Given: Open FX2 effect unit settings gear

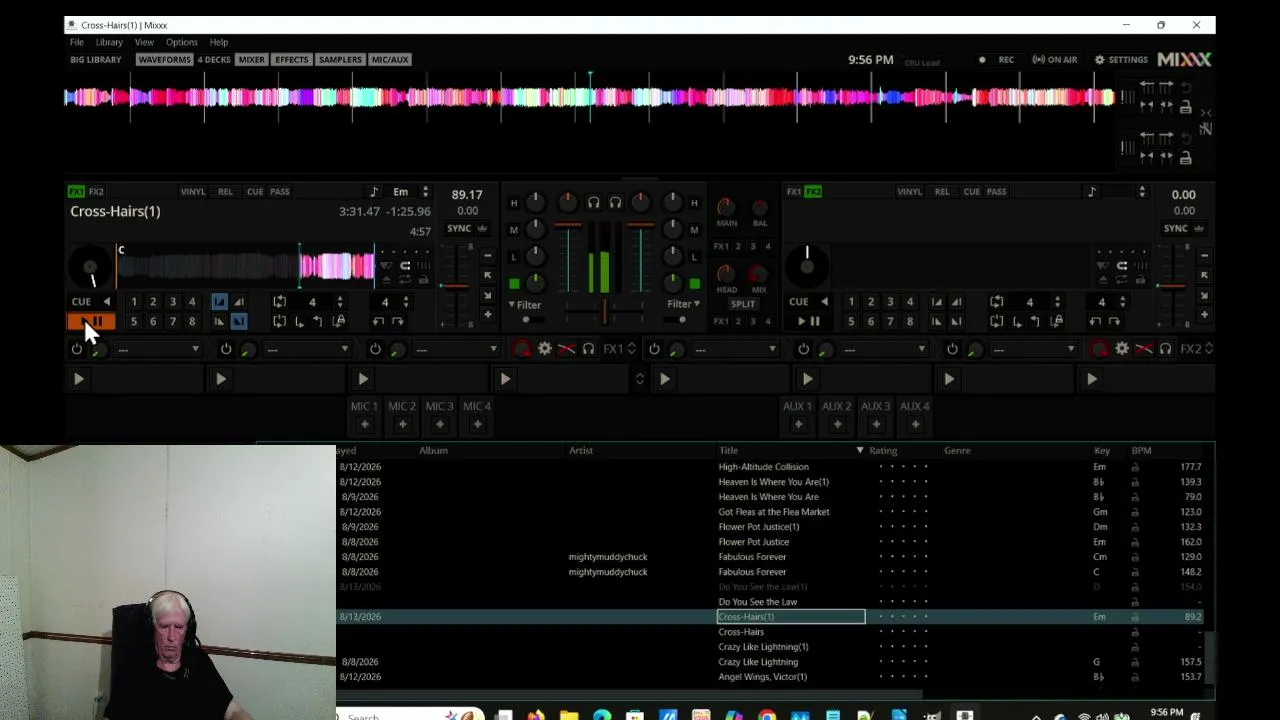Looking at the screenshot, I should click(x=1122, y=349).
